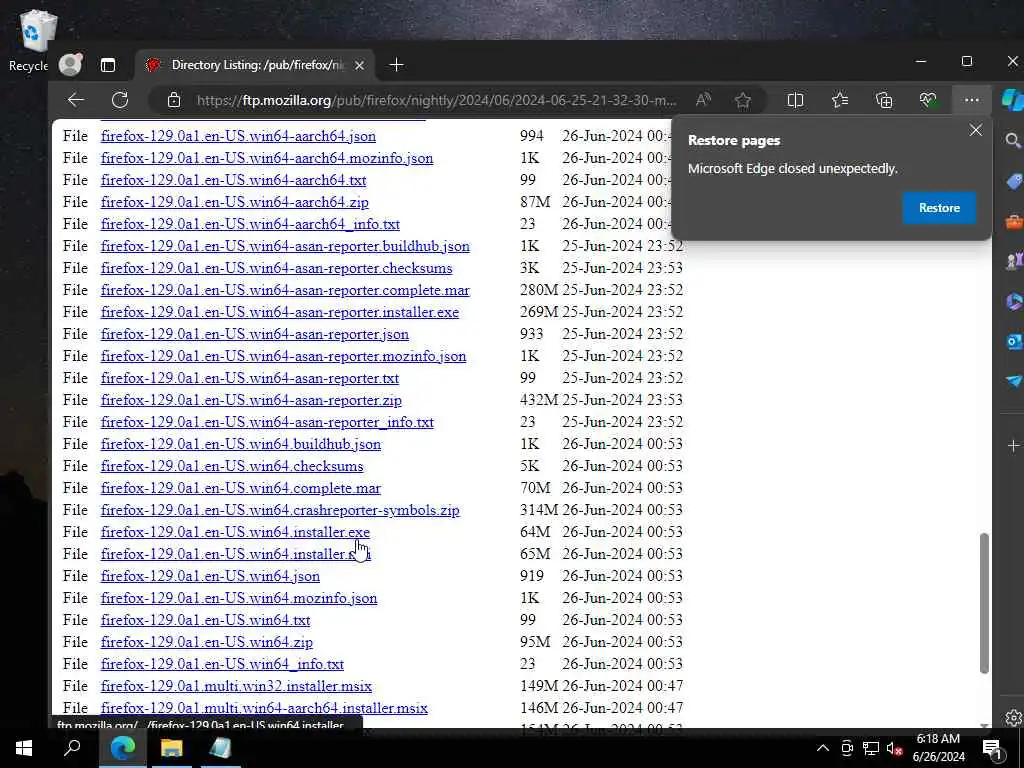Open the Tools briefcase sidebar icon
This screenshot has height=768, width=1024.
[1014, 222]
